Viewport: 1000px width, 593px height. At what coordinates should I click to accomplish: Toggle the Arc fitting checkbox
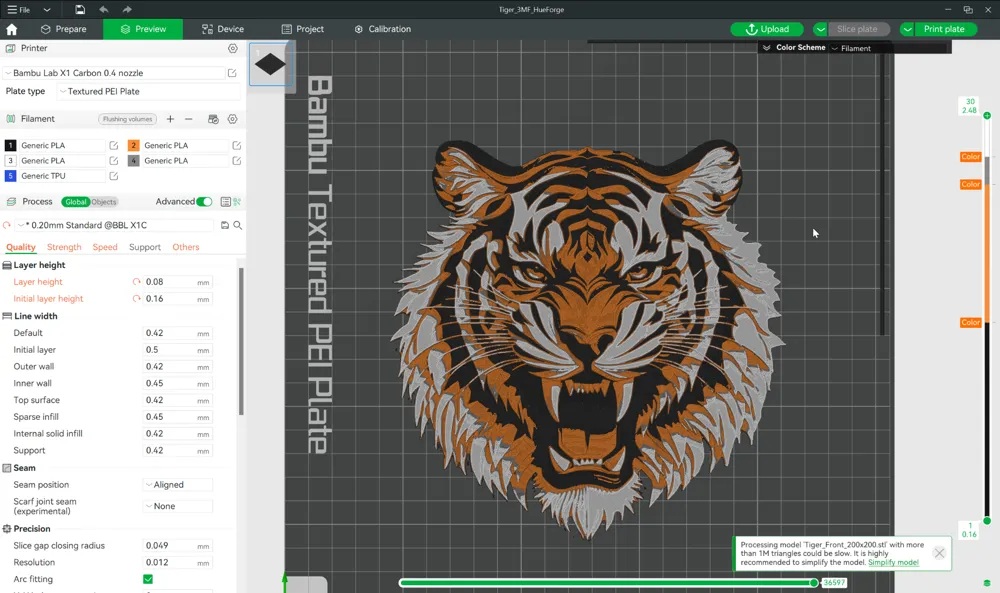click(x=148, y=579)
